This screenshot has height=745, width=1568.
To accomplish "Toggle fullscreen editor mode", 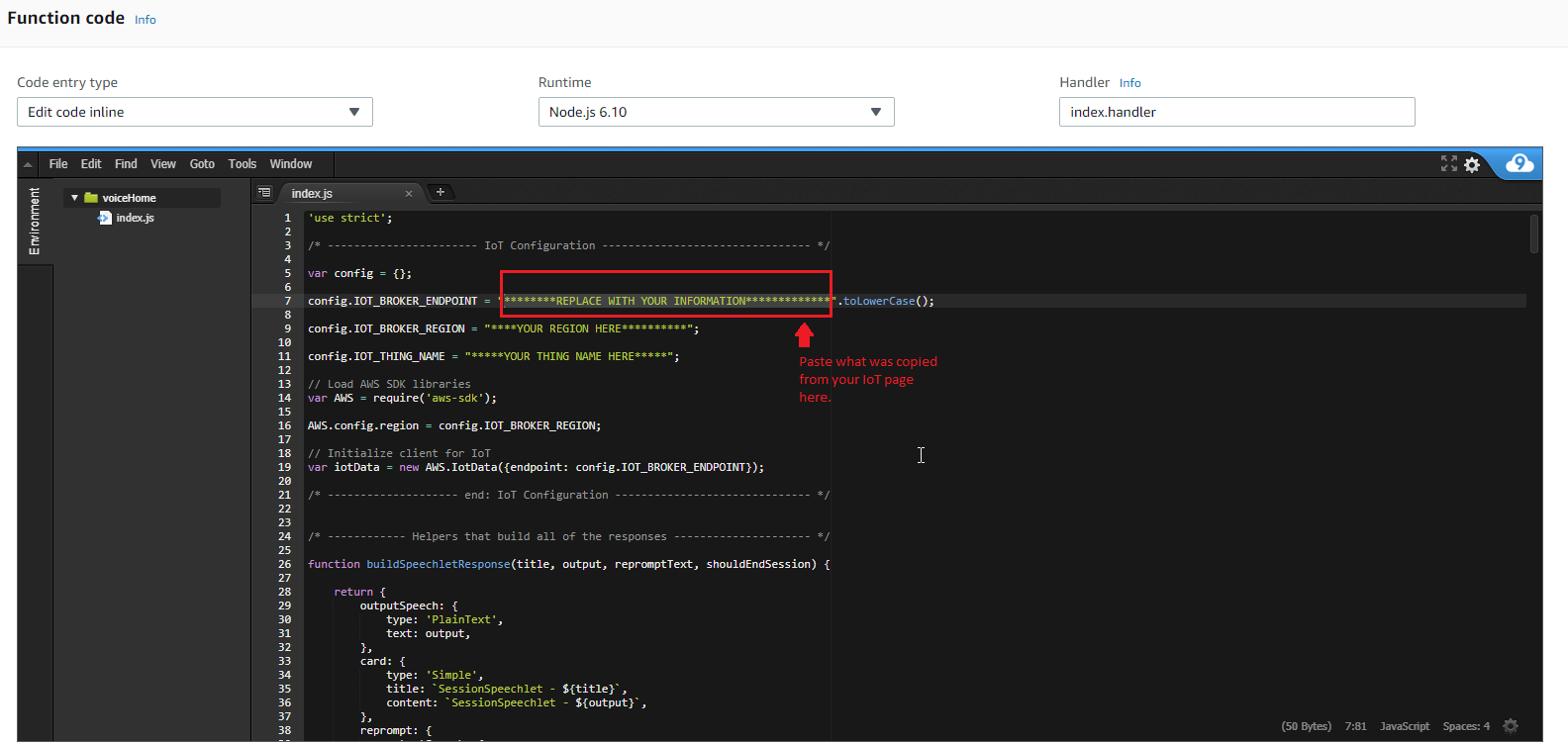I will pyautogui.click(x=1449, y=164).
